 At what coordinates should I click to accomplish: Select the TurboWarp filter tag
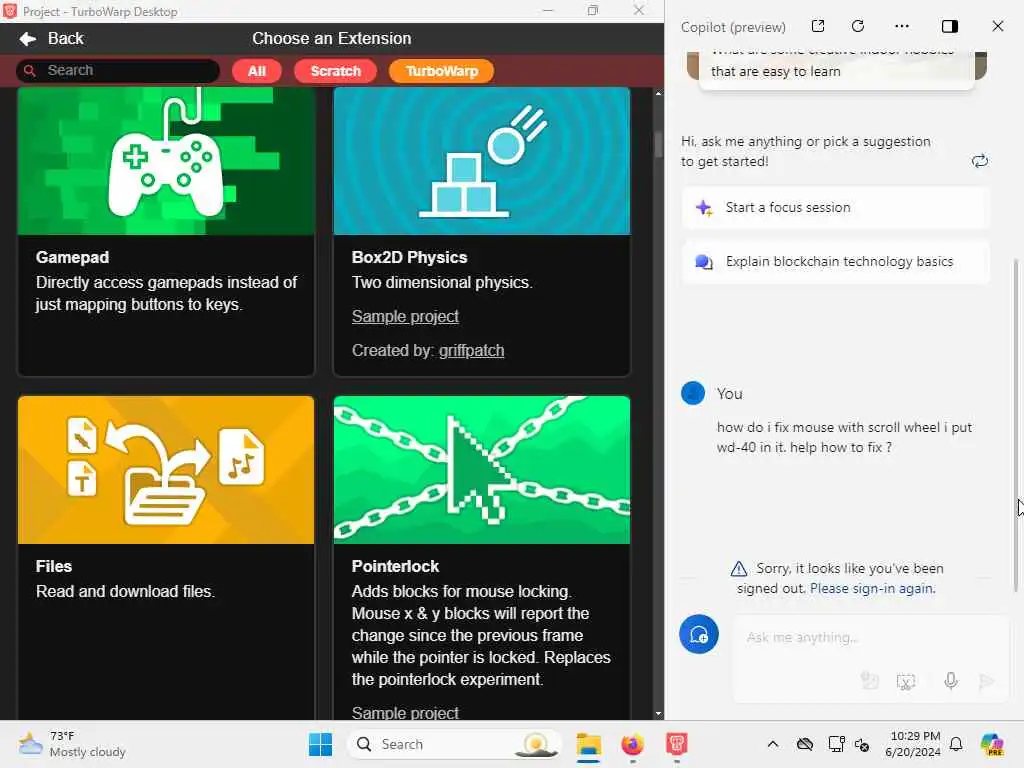pos(441,71)
